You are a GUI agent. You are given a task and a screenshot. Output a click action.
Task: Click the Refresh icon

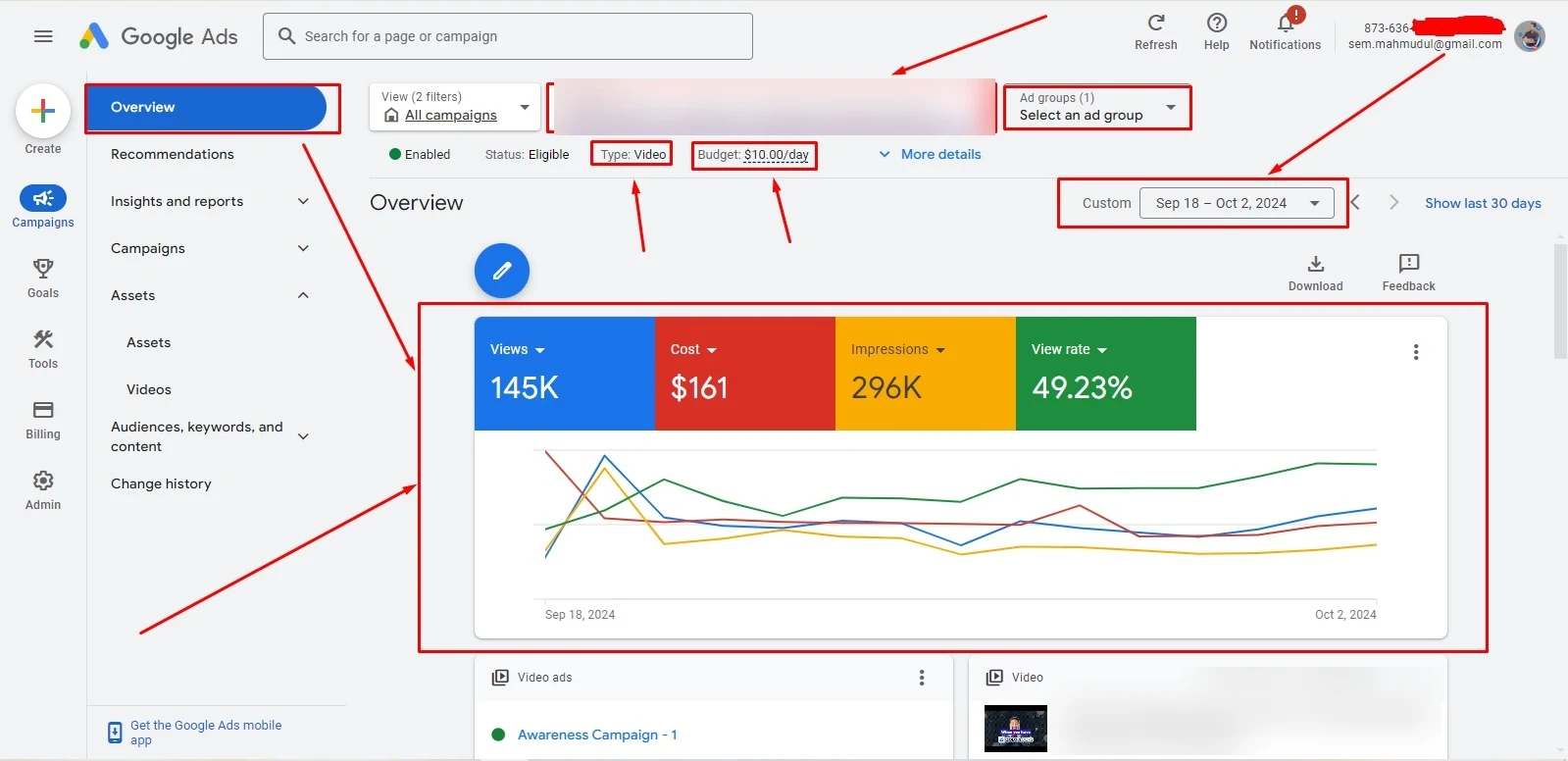pyautogui.click(x=1156, y=23)
